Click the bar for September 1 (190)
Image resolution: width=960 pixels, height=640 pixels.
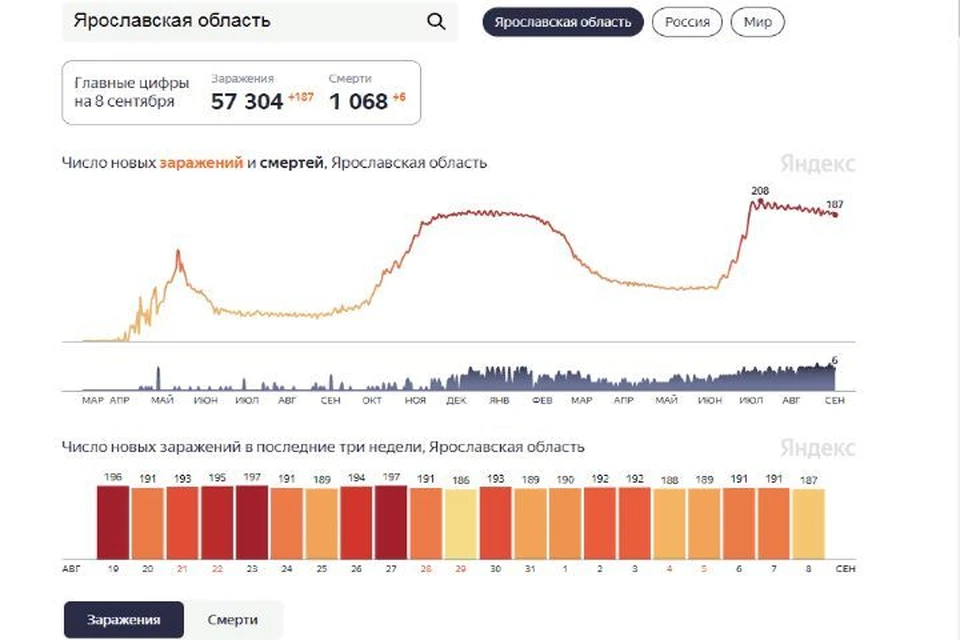point(565,524)
